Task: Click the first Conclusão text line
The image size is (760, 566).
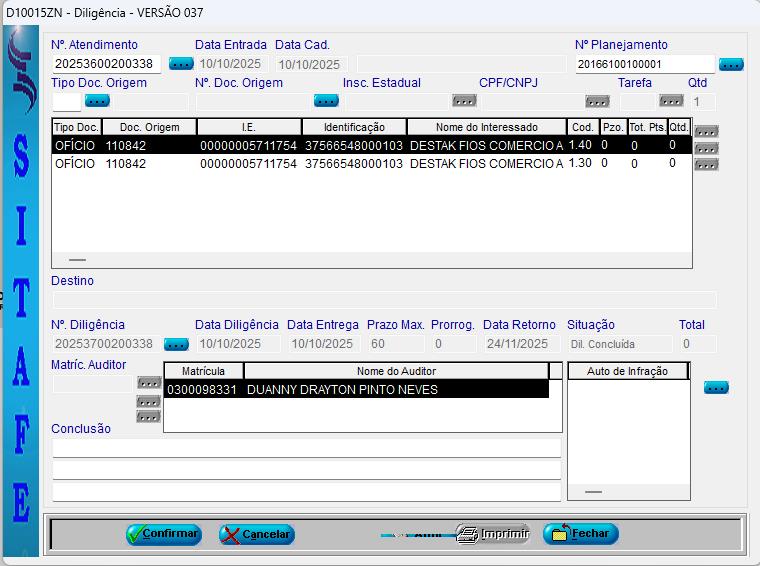Action: tap(306, 448)
